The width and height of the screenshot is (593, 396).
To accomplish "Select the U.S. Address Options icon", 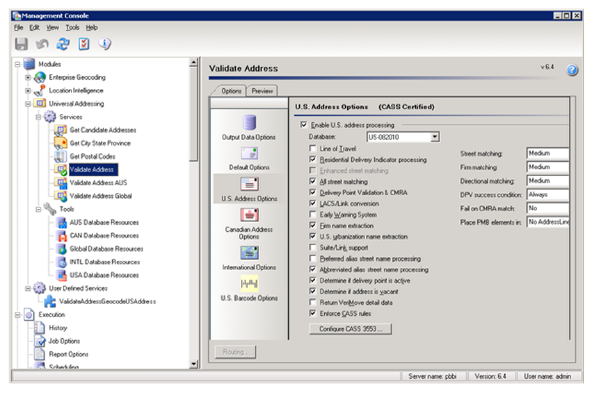I will 249,184.
